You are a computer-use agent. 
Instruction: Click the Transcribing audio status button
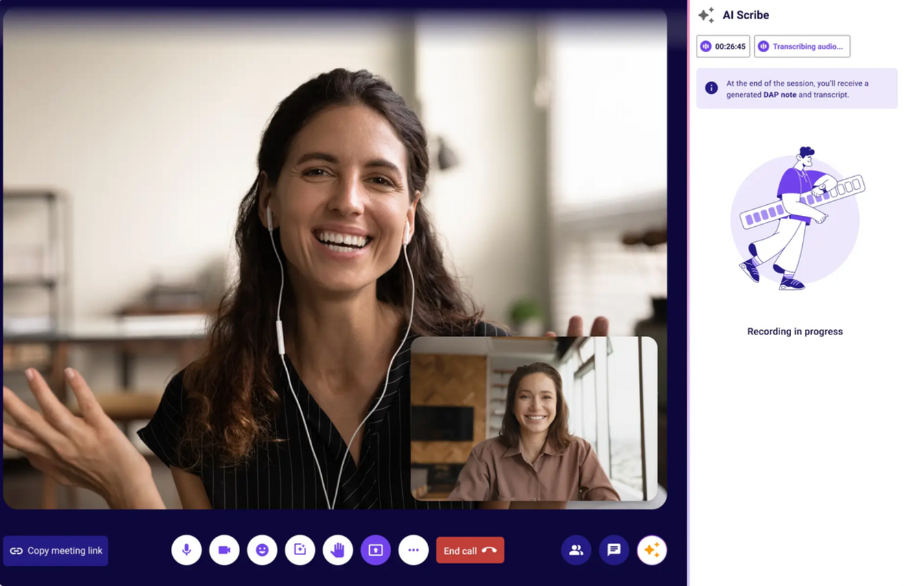tap(802, 46)
